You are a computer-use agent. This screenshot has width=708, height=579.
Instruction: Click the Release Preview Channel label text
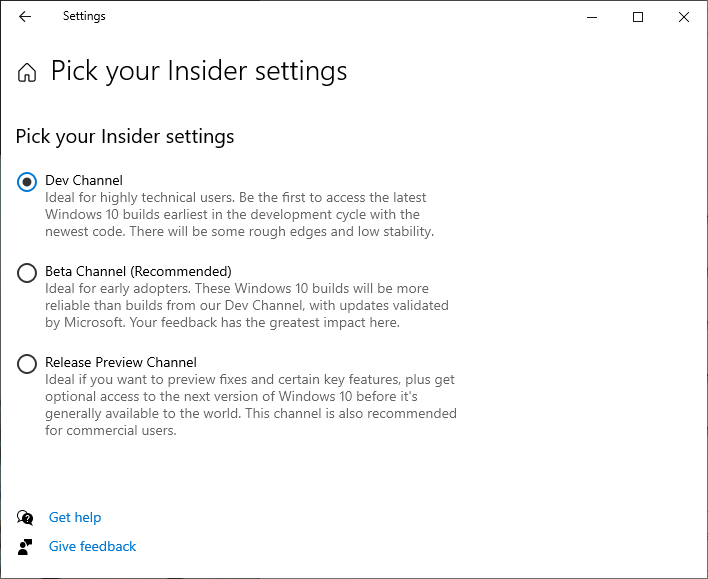[x=121, y=362]
